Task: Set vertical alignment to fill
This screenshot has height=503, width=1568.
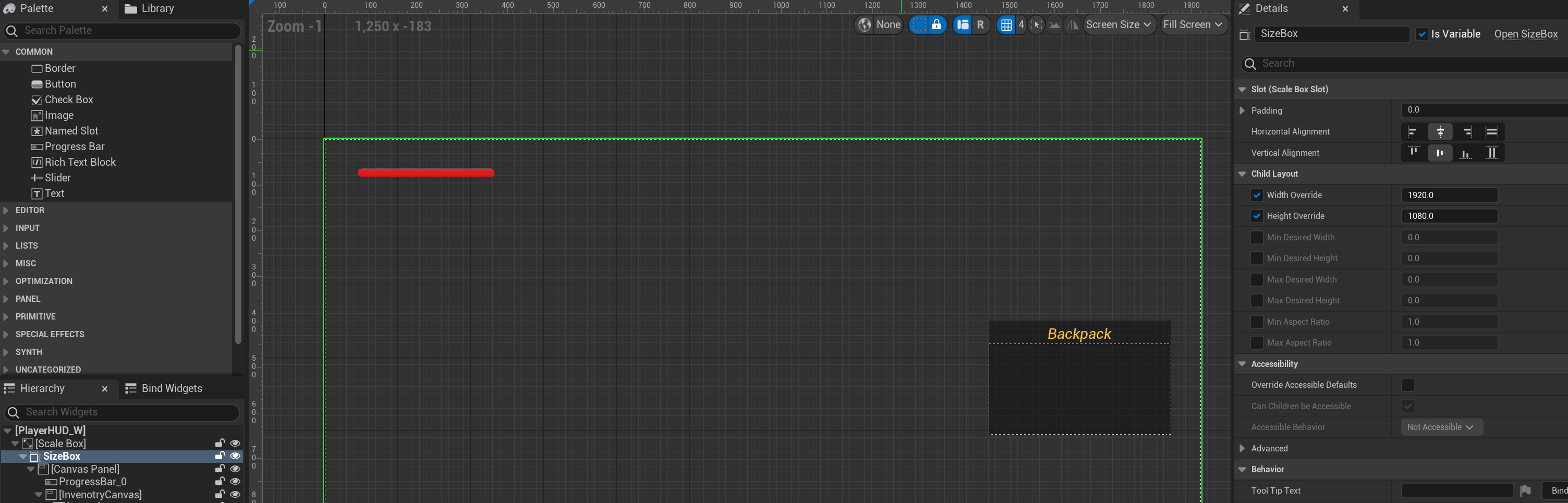Action: (1492, 153)
